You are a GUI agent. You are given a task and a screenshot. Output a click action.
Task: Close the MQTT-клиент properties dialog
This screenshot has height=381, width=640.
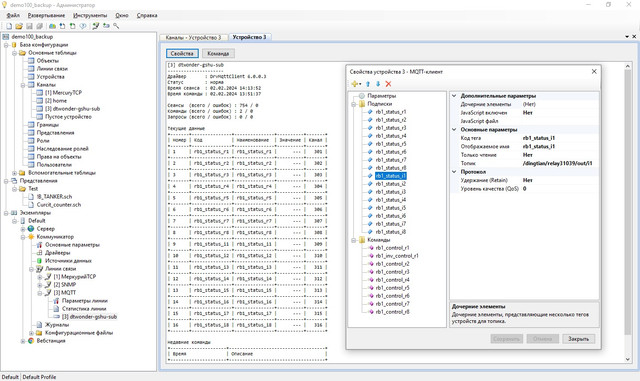pos(594,71)
